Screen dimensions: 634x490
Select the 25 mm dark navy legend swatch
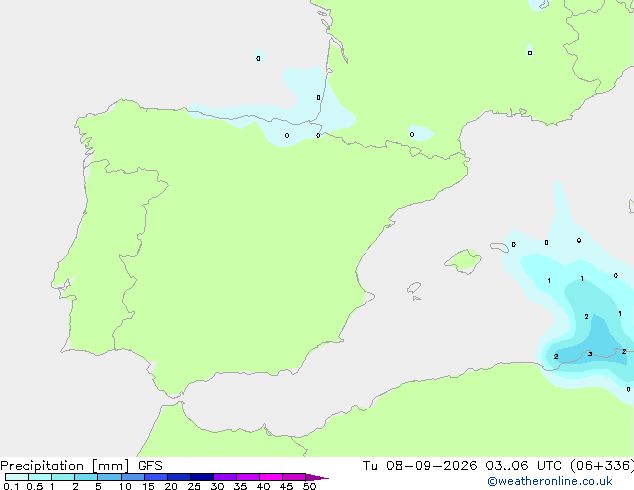pyautogui.click(x=202, y=477)
